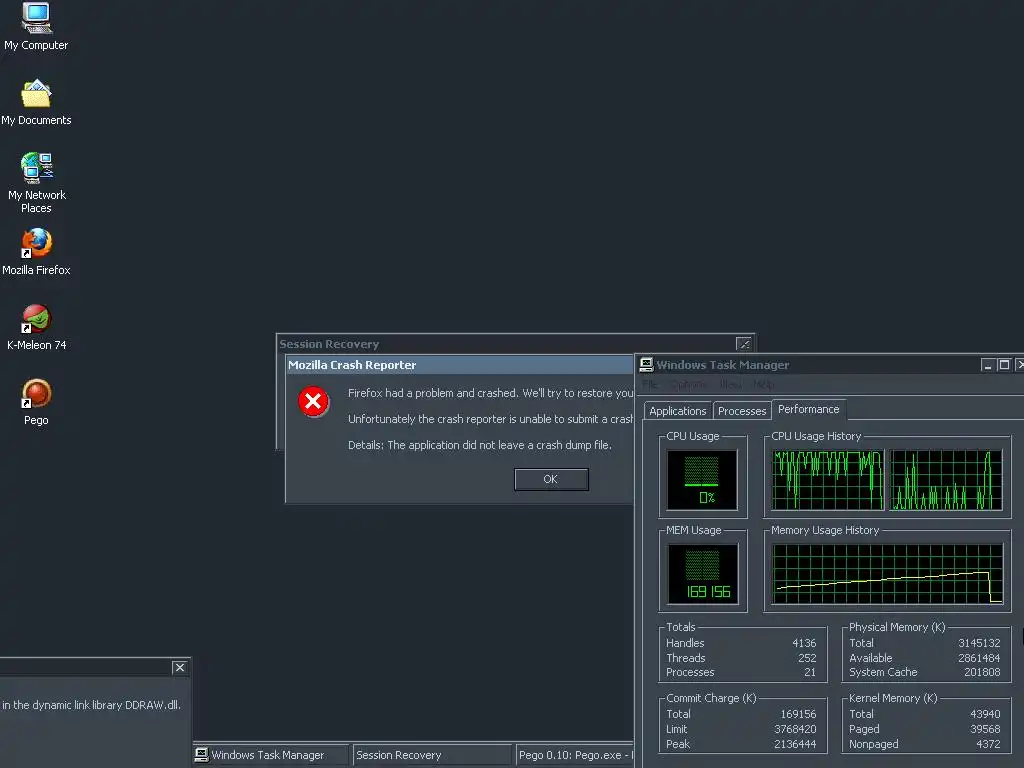1024x768 pixels.
Task: Switch to the Processes tab
Action: point(742,411)
